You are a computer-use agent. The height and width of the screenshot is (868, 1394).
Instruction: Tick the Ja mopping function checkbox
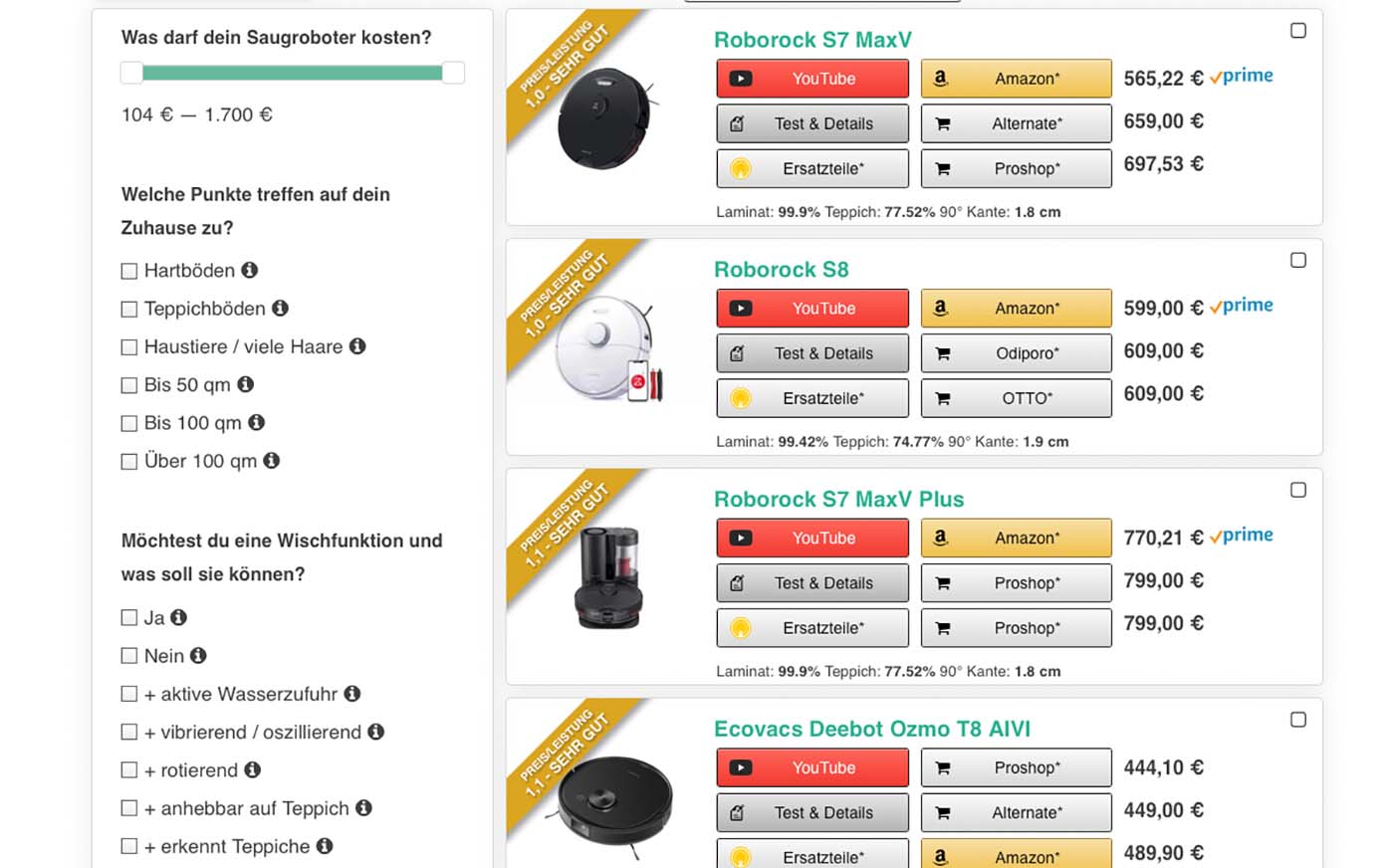click(129, 618)
